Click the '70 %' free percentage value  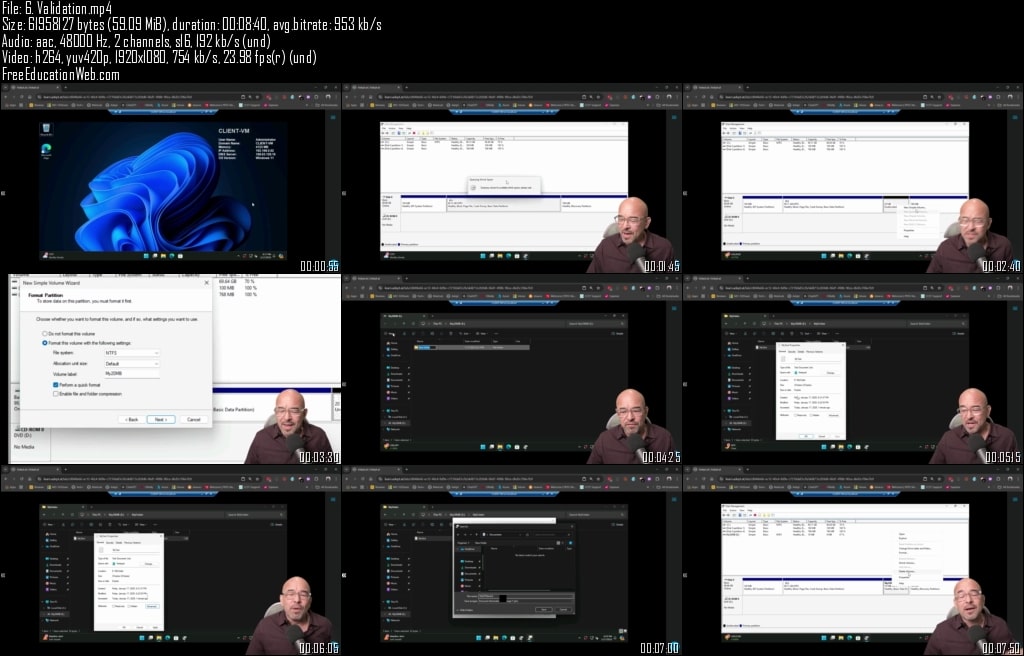250,281
